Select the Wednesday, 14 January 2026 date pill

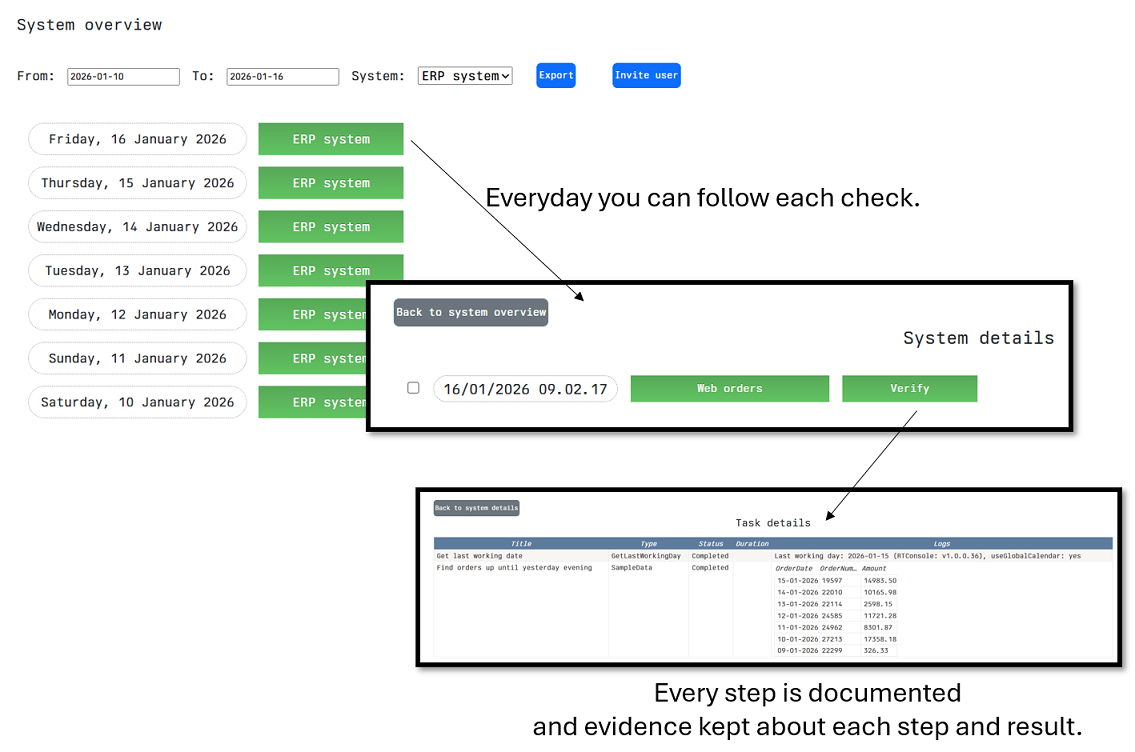click(137, 227)
